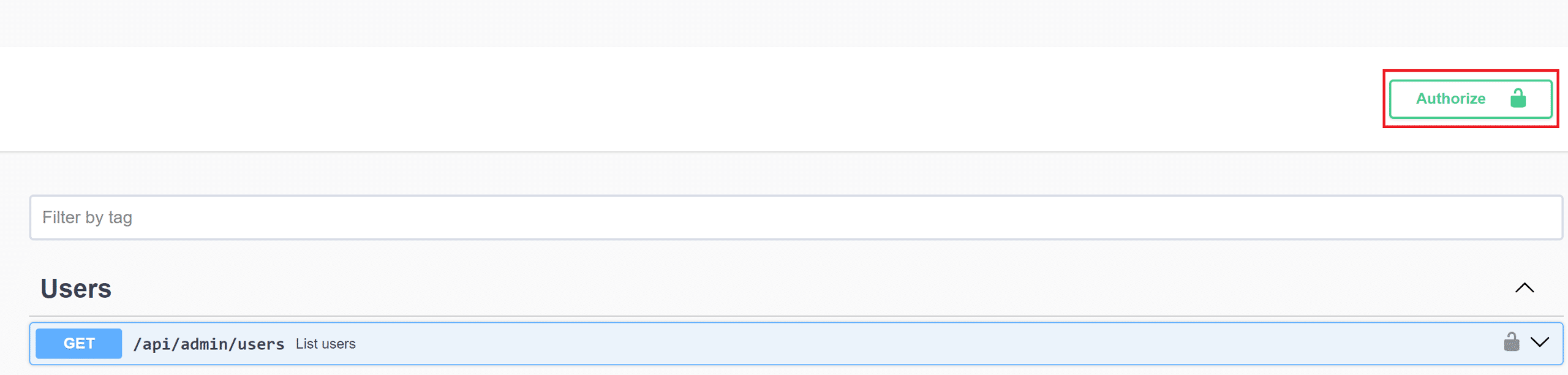Click the down-arrow icon on the endpoint row
The width and height of the screenshot is (1568, 375).
coord(1539,342)
